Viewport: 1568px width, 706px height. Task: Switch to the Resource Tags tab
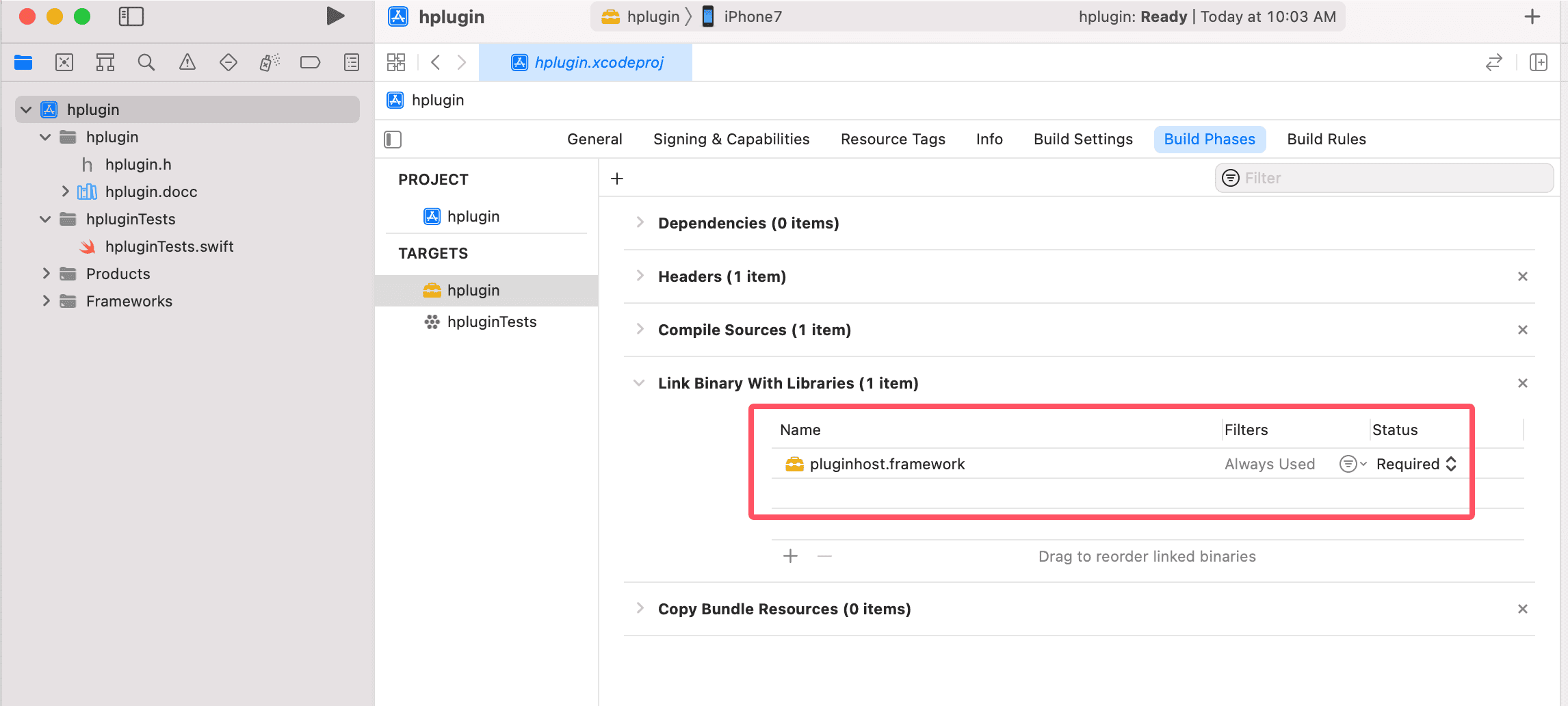(x=893, y=140)
